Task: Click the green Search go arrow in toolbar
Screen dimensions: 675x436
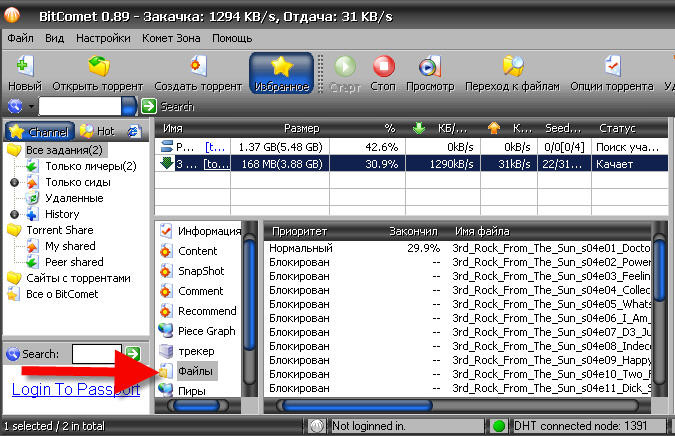Action: tap(149, 106)
